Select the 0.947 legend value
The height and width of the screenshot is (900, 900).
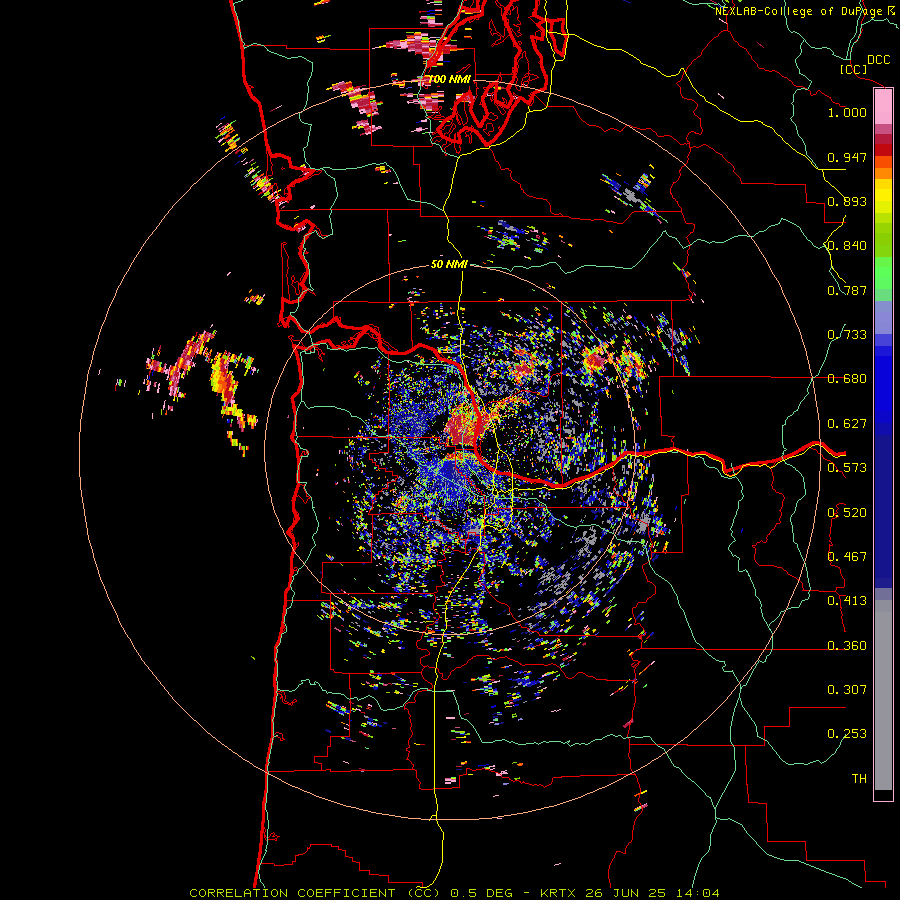(847, 157)
